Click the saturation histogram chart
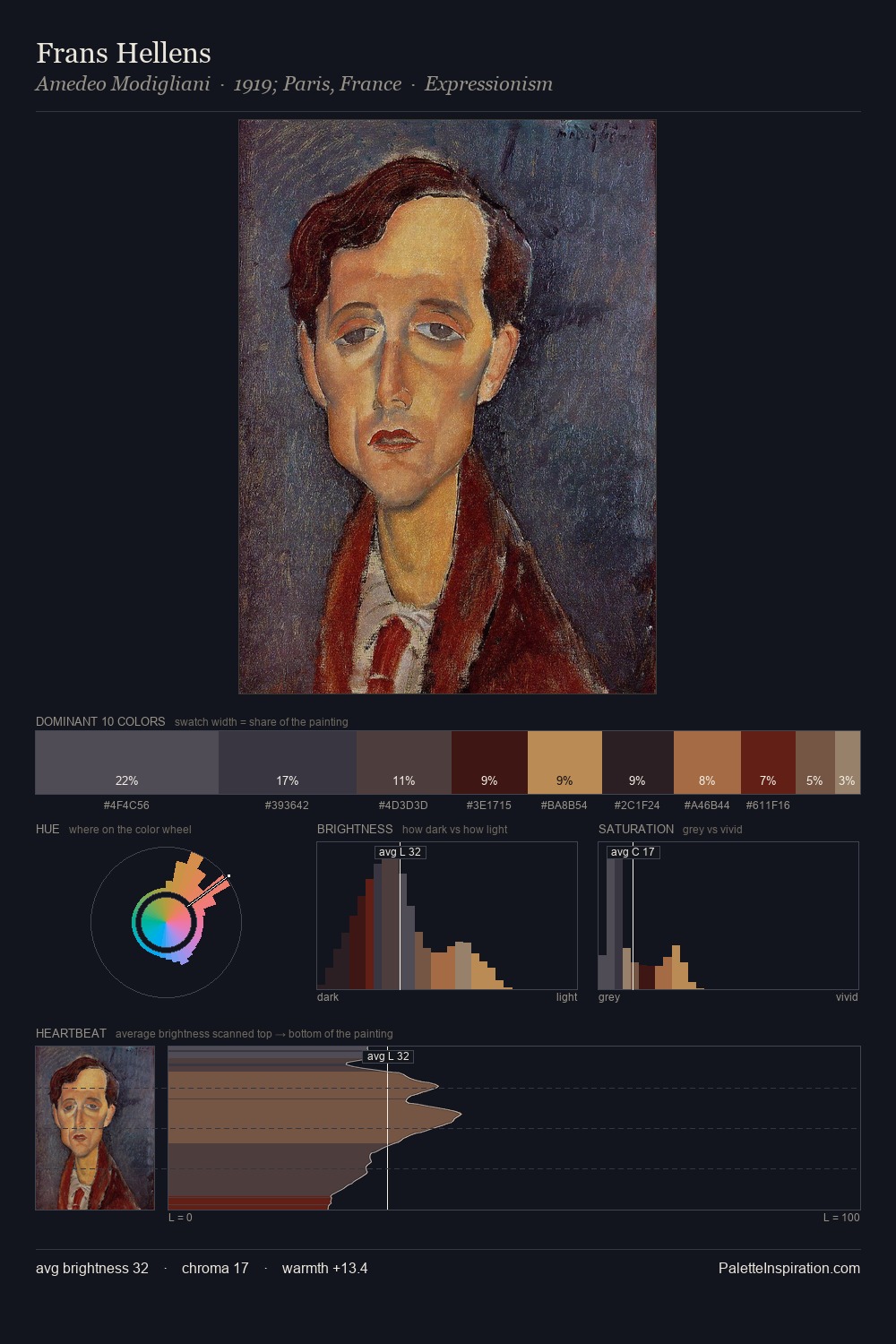The image size is (896, 1344). pos(728,916)
